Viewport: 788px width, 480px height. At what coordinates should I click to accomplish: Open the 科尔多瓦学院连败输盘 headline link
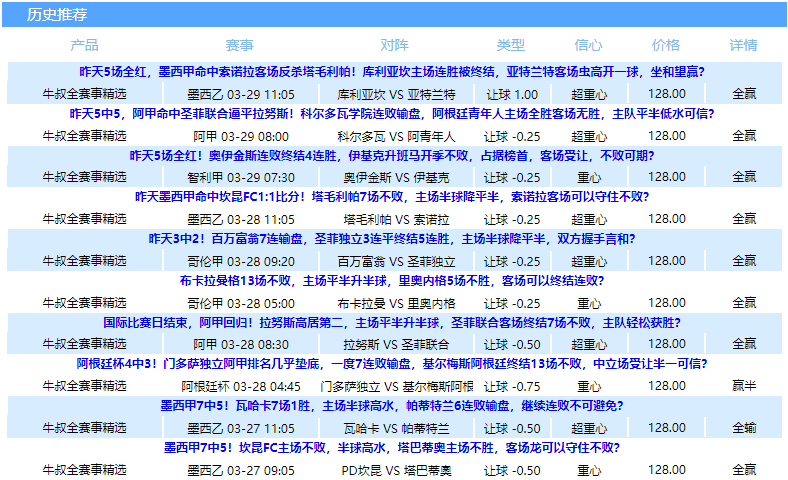(392, 114)
